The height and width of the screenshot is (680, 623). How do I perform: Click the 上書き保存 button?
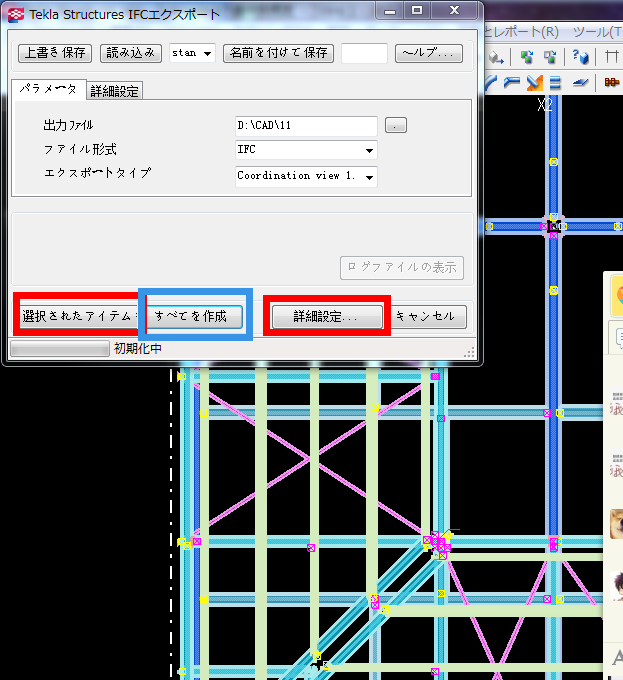pos(55,53)
